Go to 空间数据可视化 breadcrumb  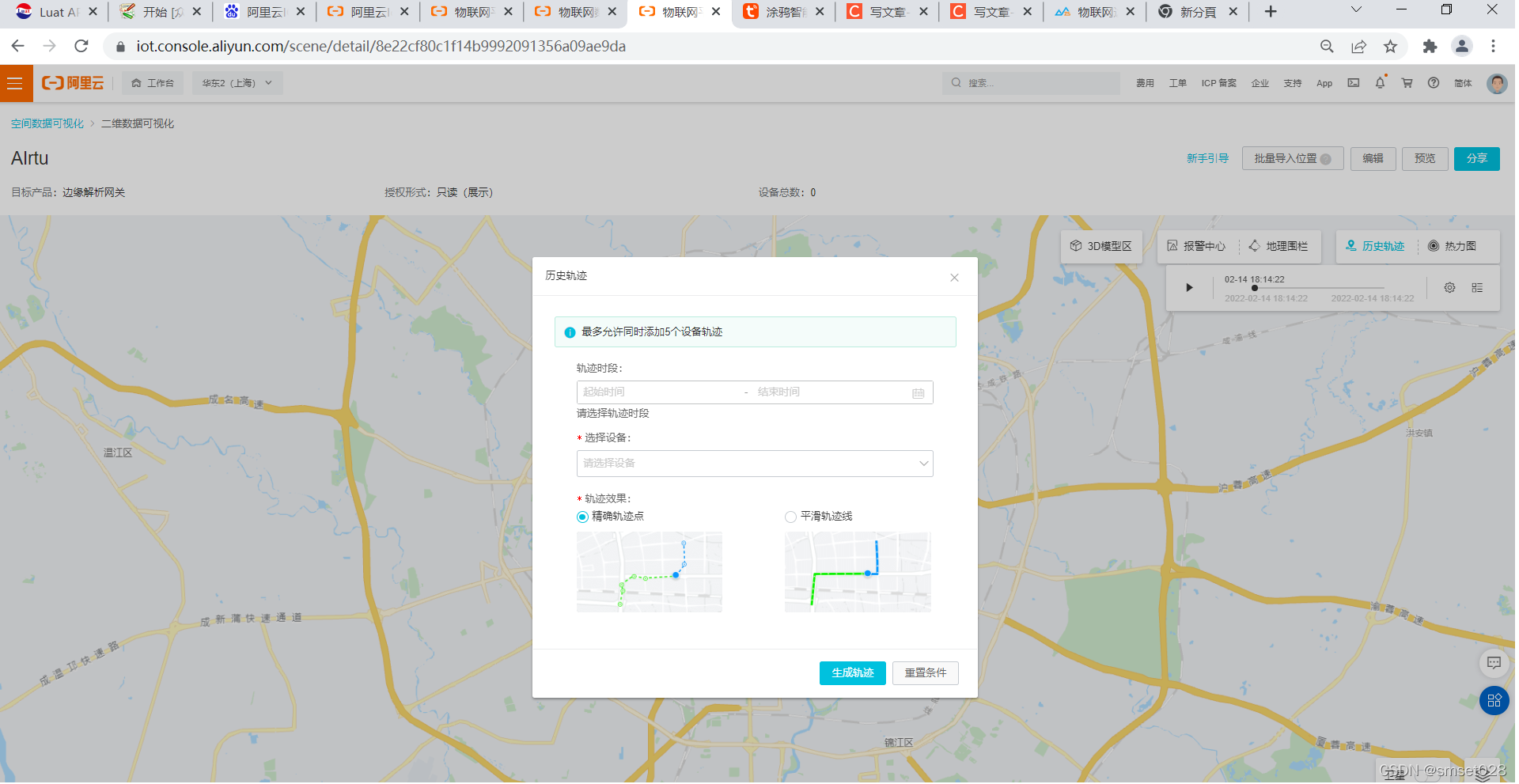(x=47, y=124)
